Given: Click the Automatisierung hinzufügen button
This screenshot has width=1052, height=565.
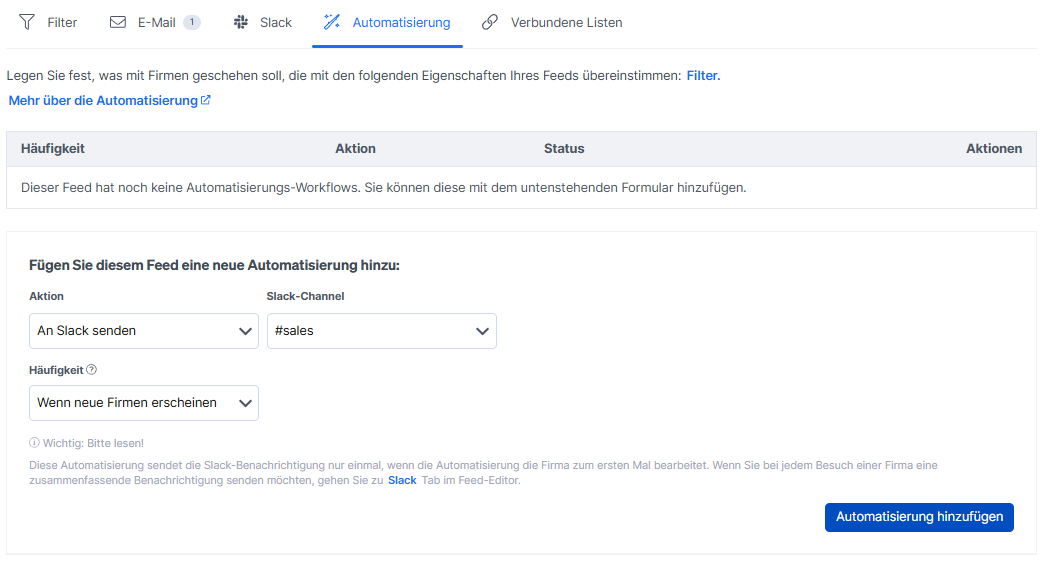Looking at the screenshot, I should coord(919,517).
